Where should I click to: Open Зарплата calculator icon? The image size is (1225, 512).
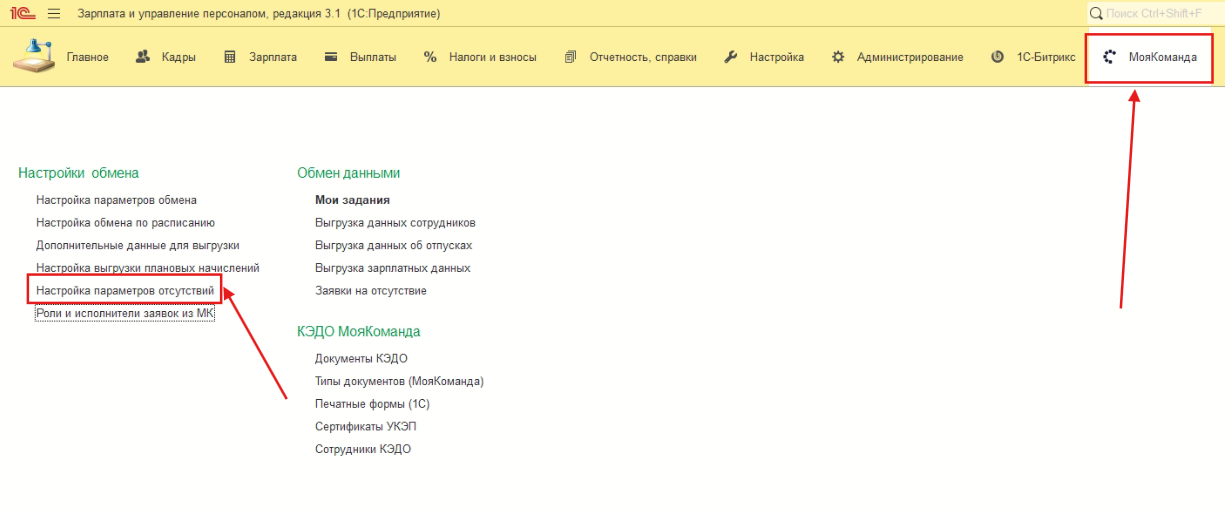(x=231, y=57)
